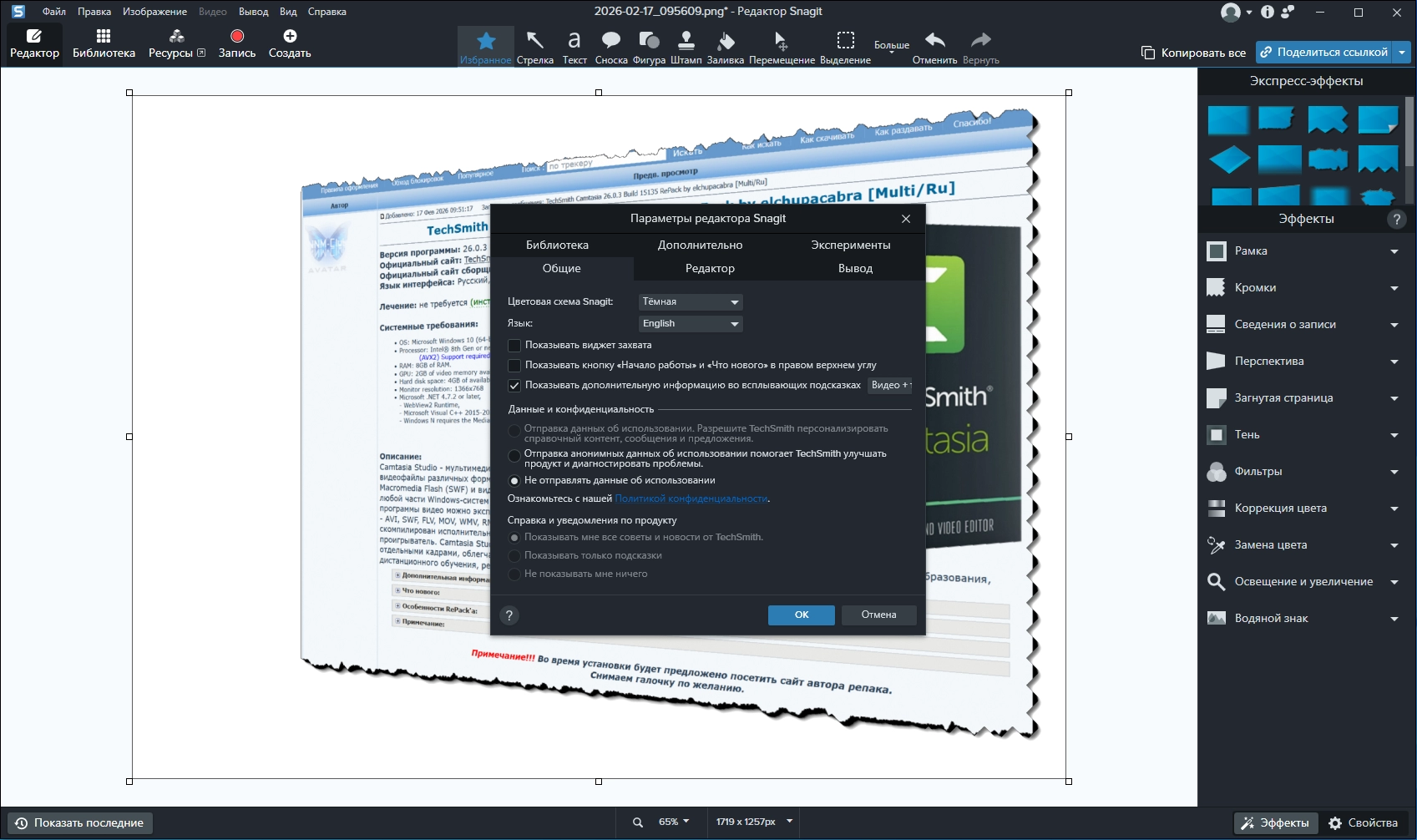Open the Свойства panel
The image size is (1417, 840).
[1363, 823]
